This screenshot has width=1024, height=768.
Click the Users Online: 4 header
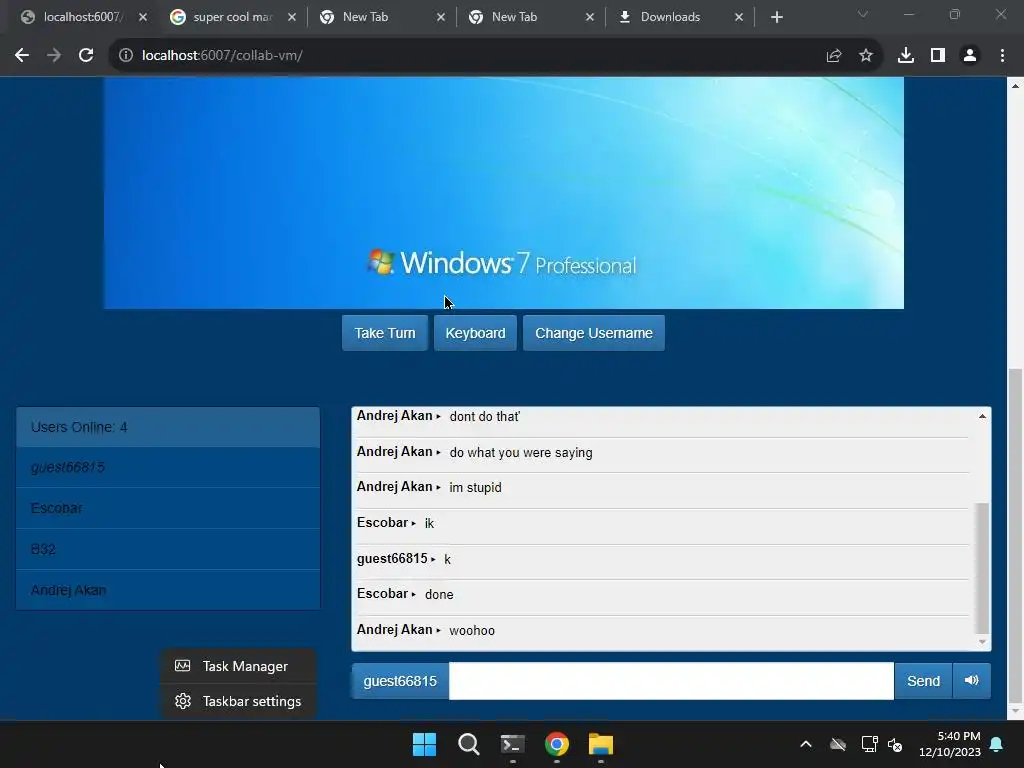[168, 427]
